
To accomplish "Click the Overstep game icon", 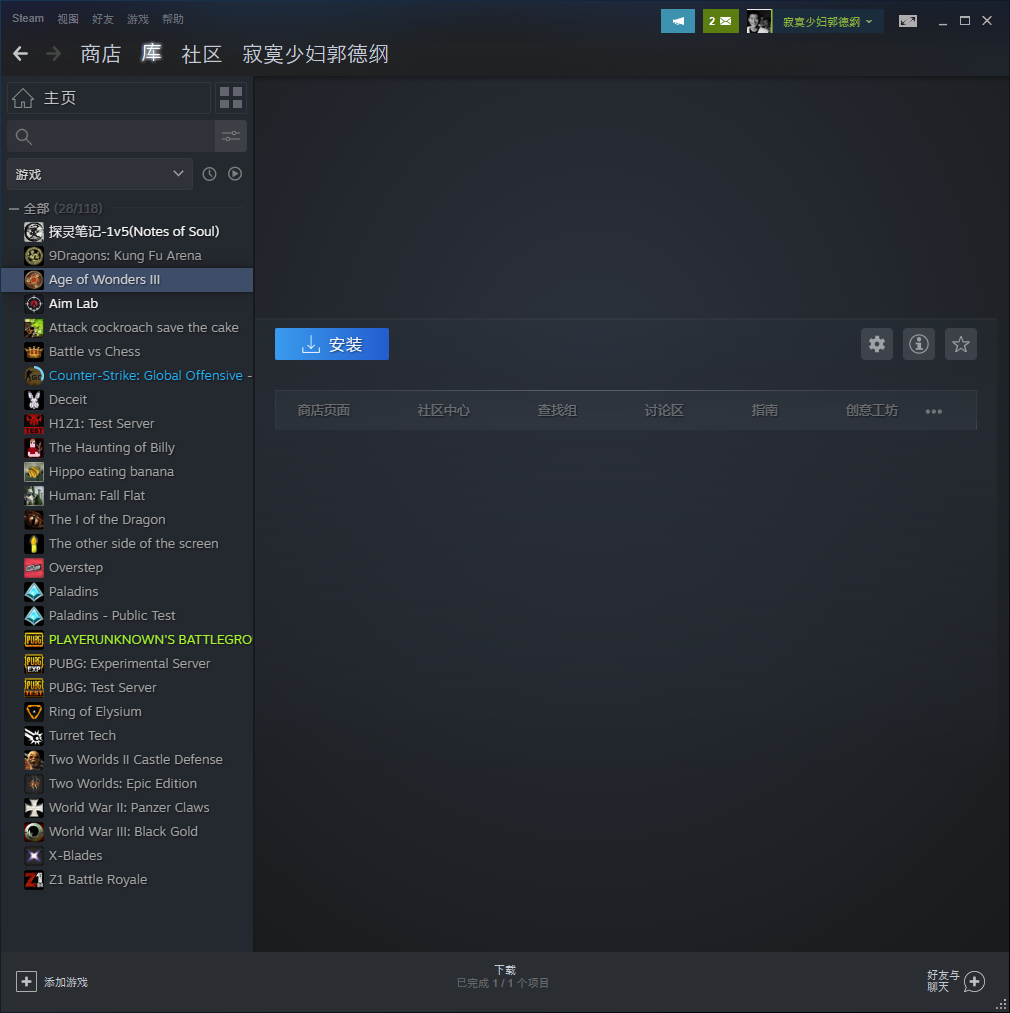I will click(34, 568).
